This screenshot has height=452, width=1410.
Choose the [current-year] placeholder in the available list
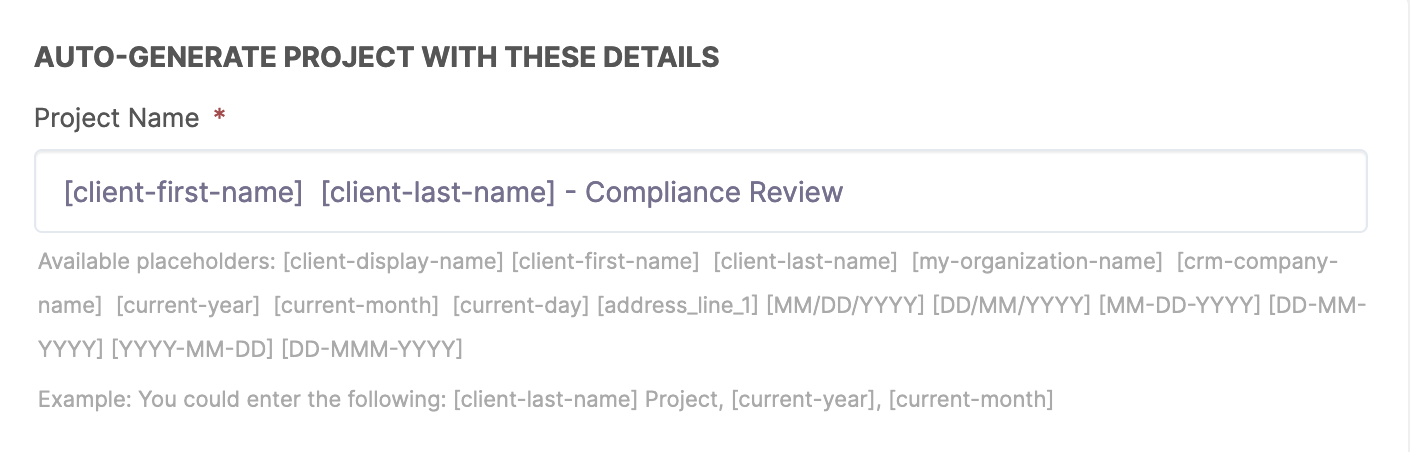(188, 305)
